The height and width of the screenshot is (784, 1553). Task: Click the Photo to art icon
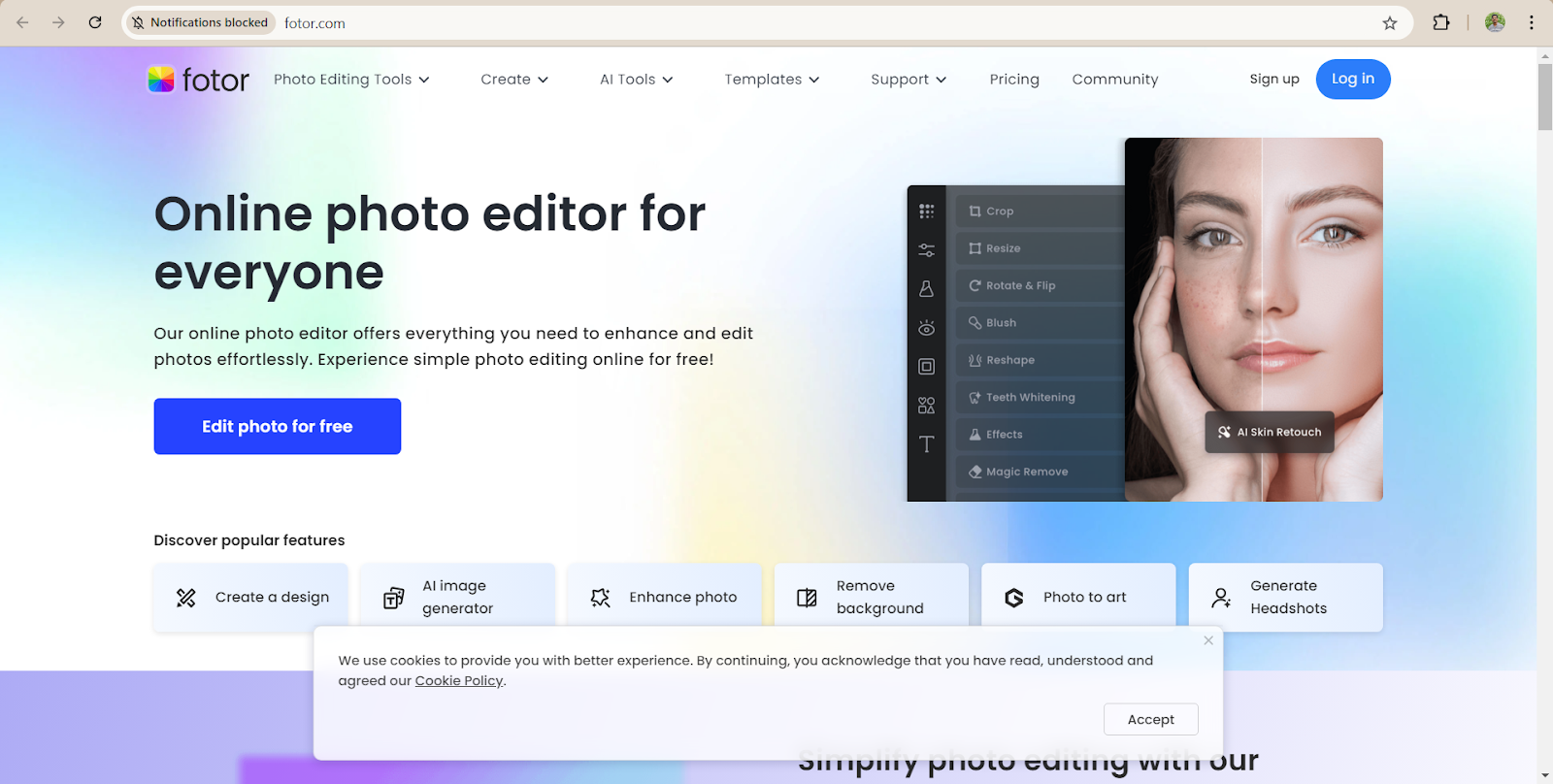pyautogui.click(x=1014, y=598)
